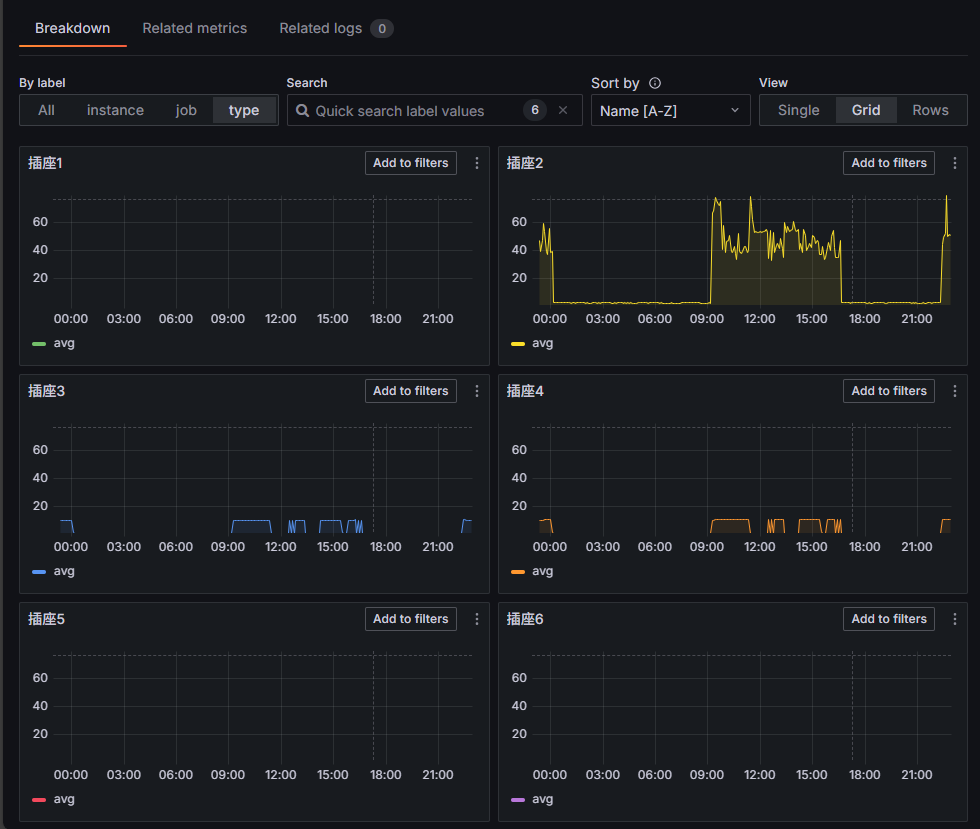This screenshot has height=829, width=980.
Task: Select the Single view option
Action: [798, 110]
